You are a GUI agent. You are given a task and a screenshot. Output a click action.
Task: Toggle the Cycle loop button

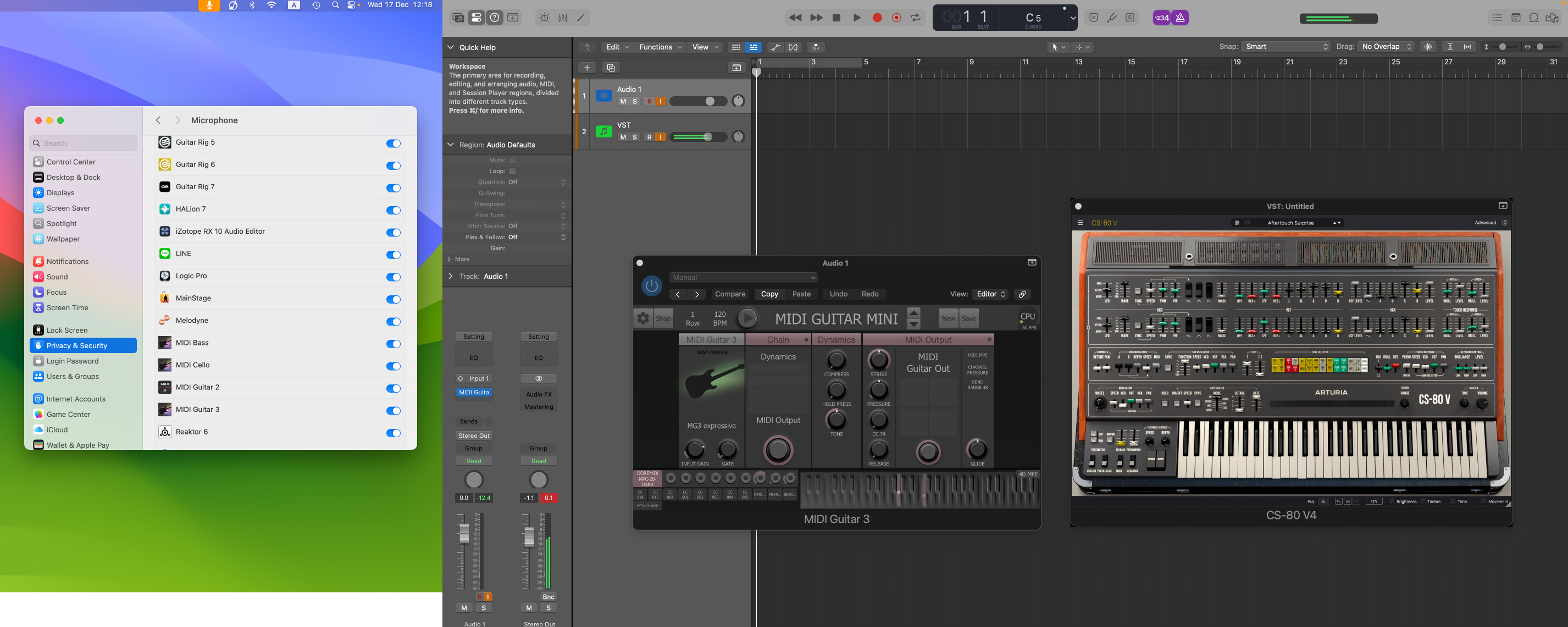(915, 18)
